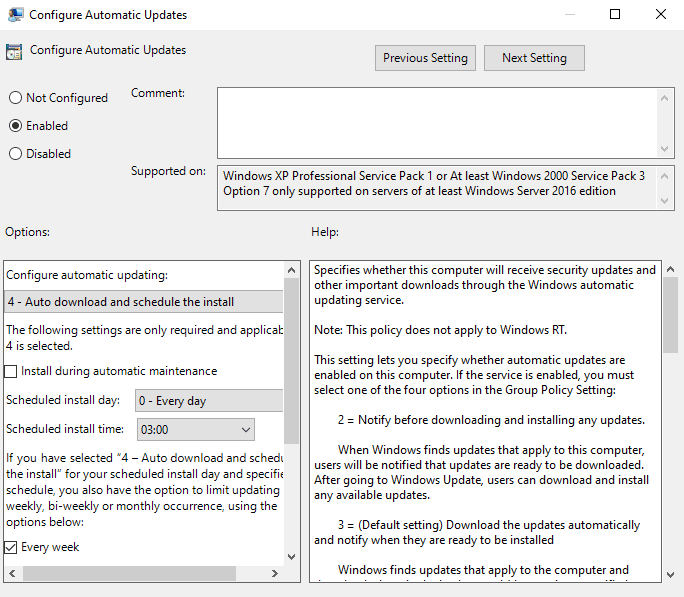Click the policy setting icon beside the heading
Image resolution: width=684 pixels, height=597 pixels.
pos(14,51)
